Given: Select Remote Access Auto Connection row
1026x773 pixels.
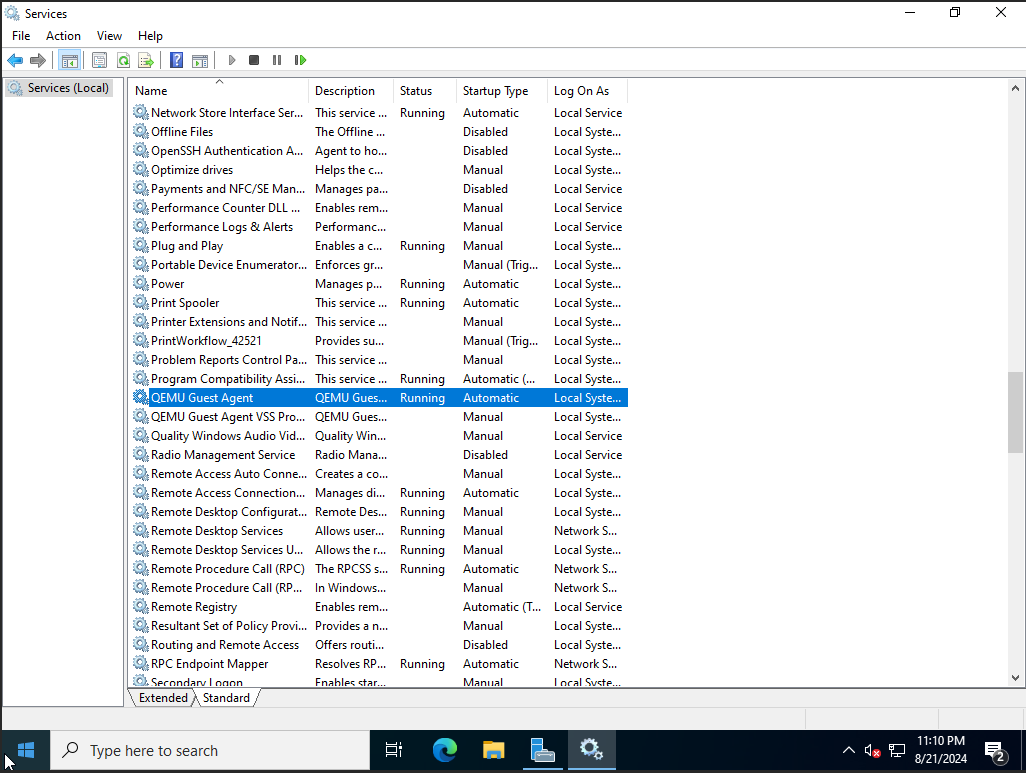Looking at the screenshot, I should pos(380,473).
